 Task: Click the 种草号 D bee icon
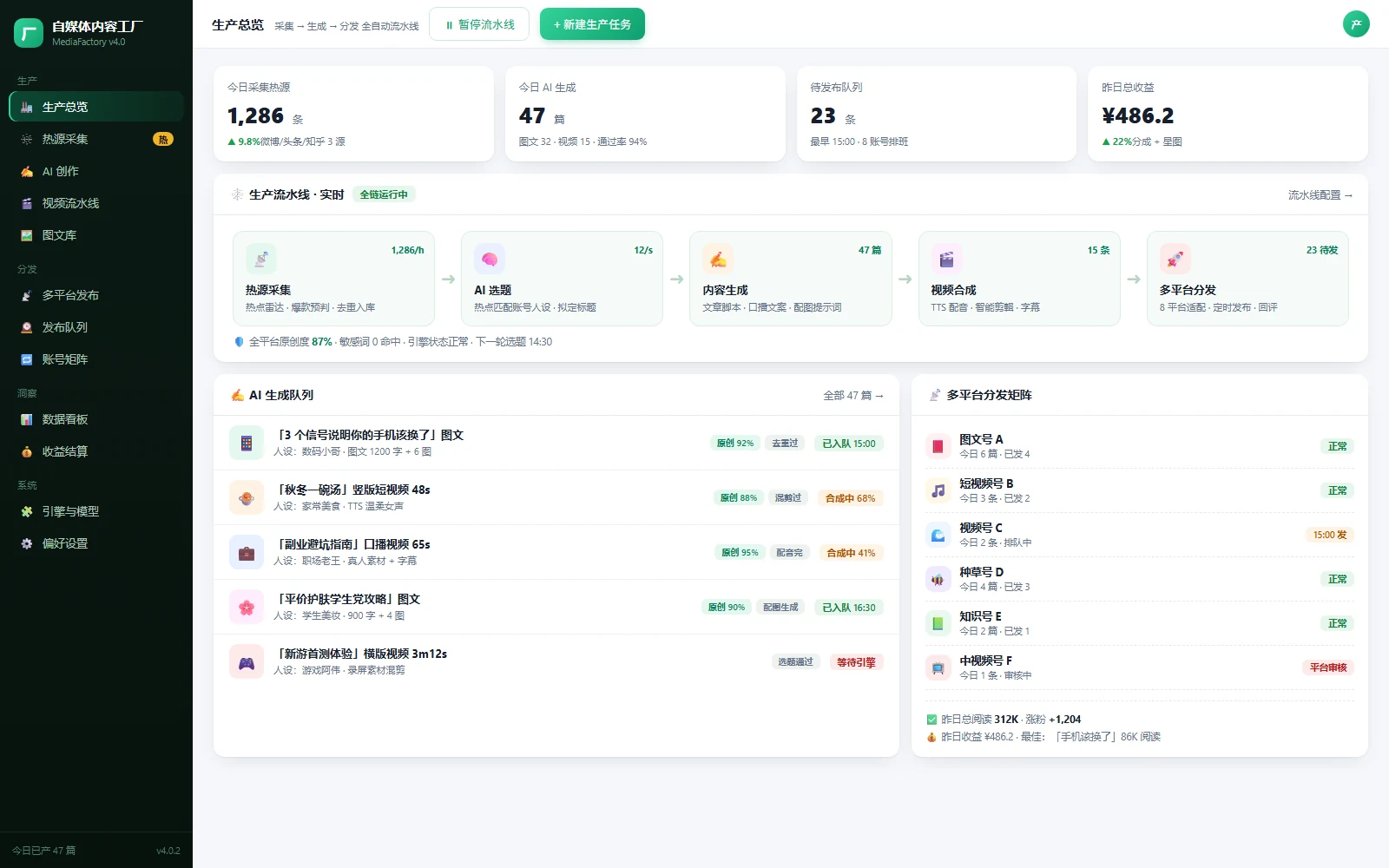[x=938, y=579]
